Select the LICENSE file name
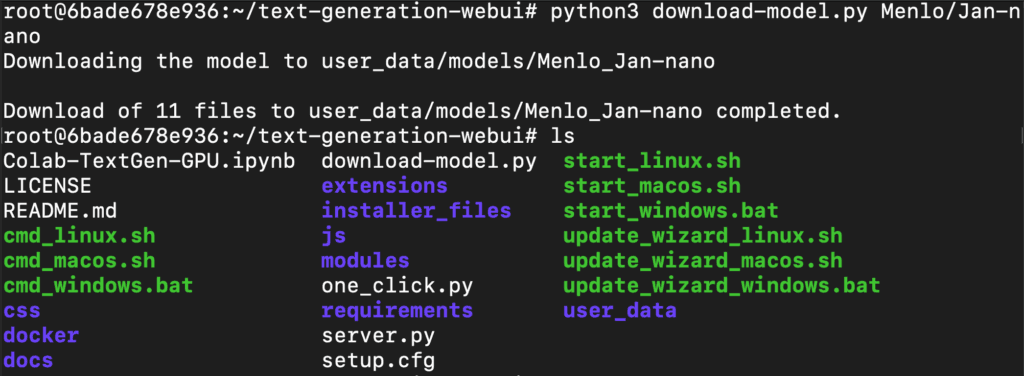The image size is (1024, 376). (47, 186)
